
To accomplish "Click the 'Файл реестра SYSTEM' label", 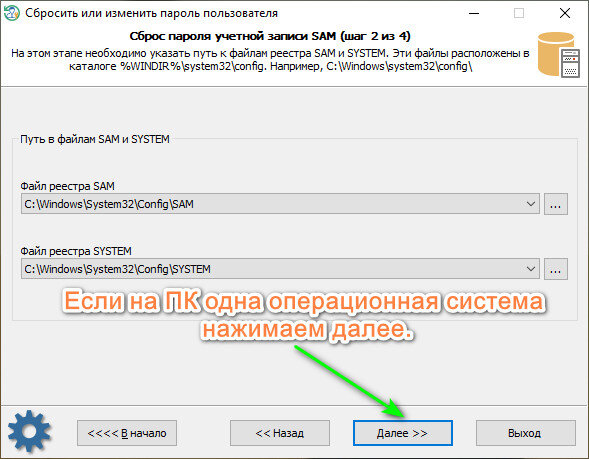I will click(x=76, y=251).
